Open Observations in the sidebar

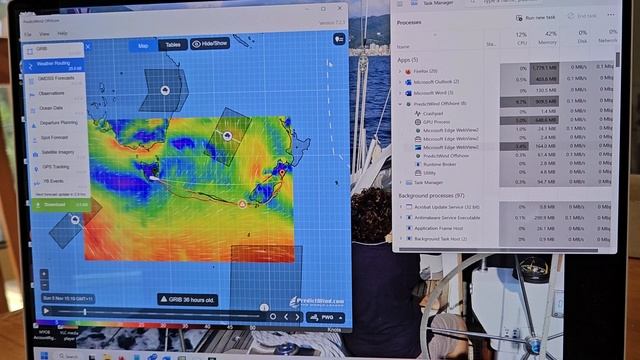click(56, 94)
